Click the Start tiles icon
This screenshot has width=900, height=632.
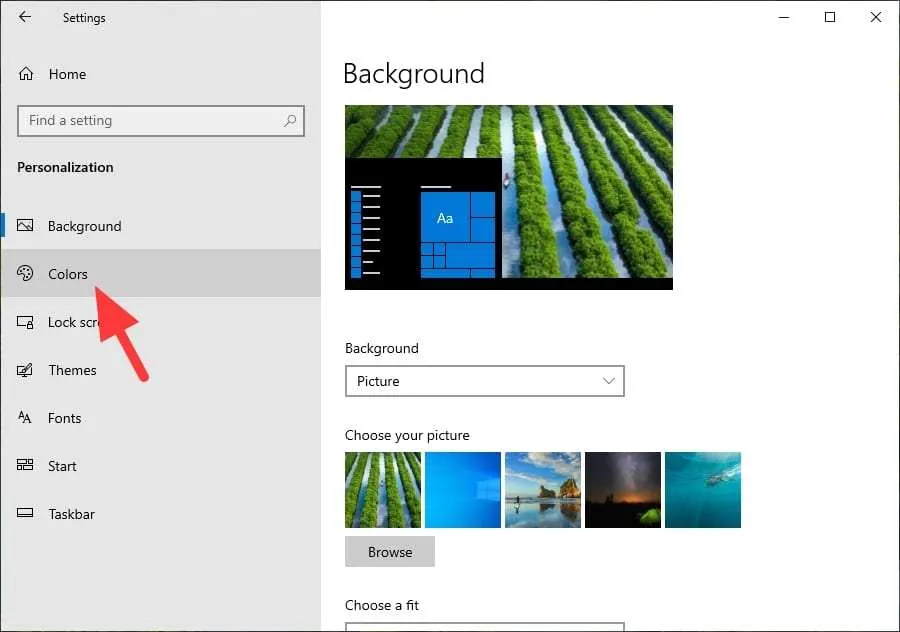pyautogui.click(x=25, y=465)
